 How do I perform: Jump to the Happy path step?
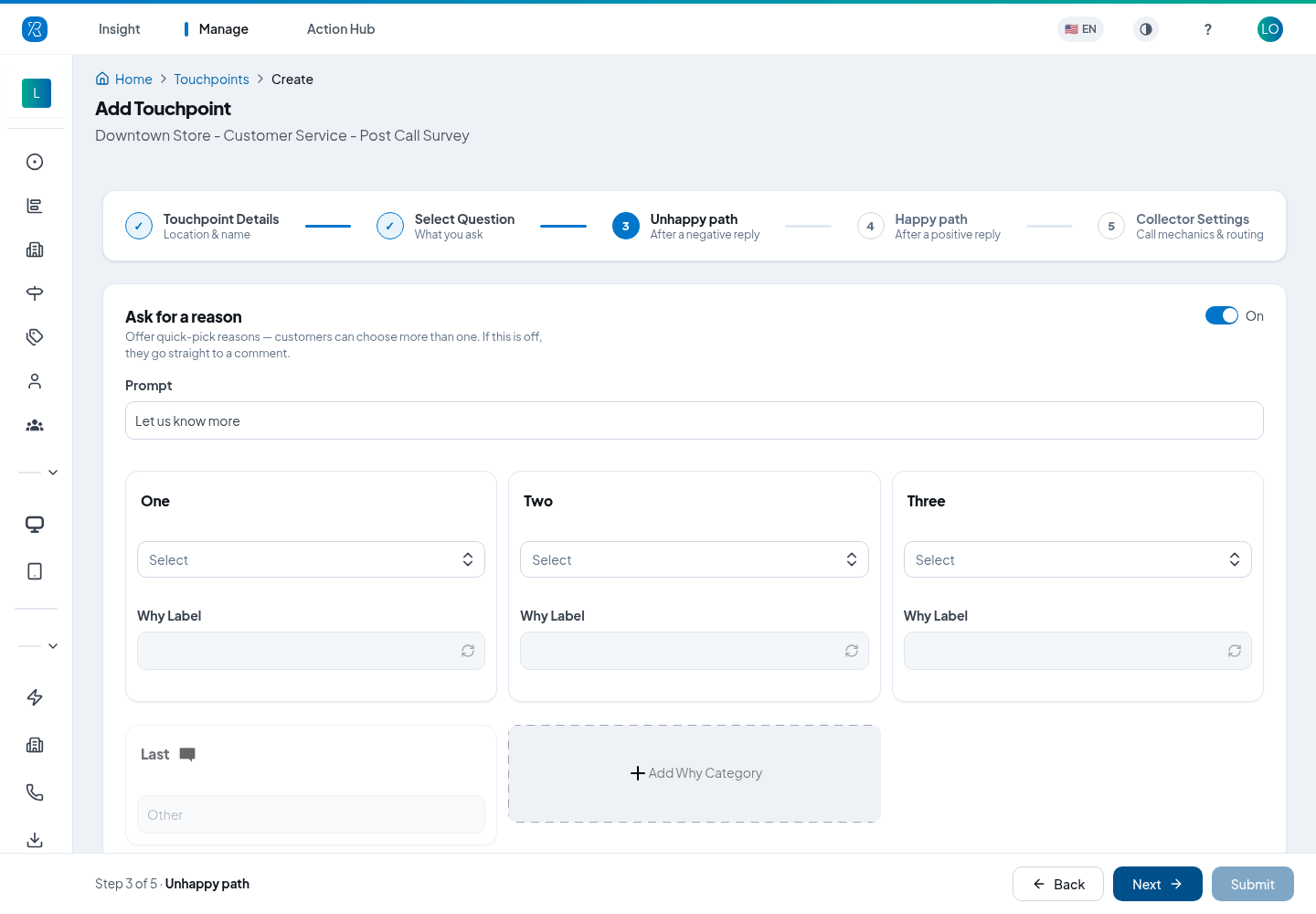(929, 226)
